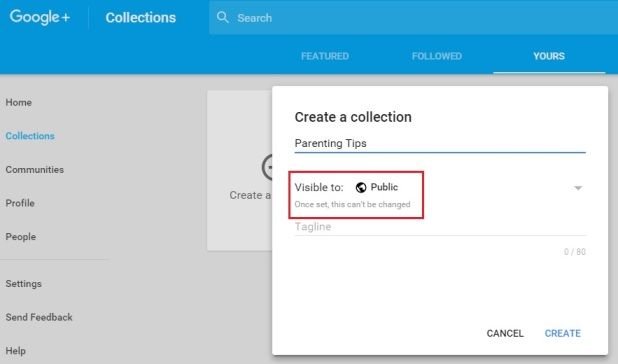Open Home in the sidebar
The width and height of the screenshot is (618, 364).
(x=19, y=102)
